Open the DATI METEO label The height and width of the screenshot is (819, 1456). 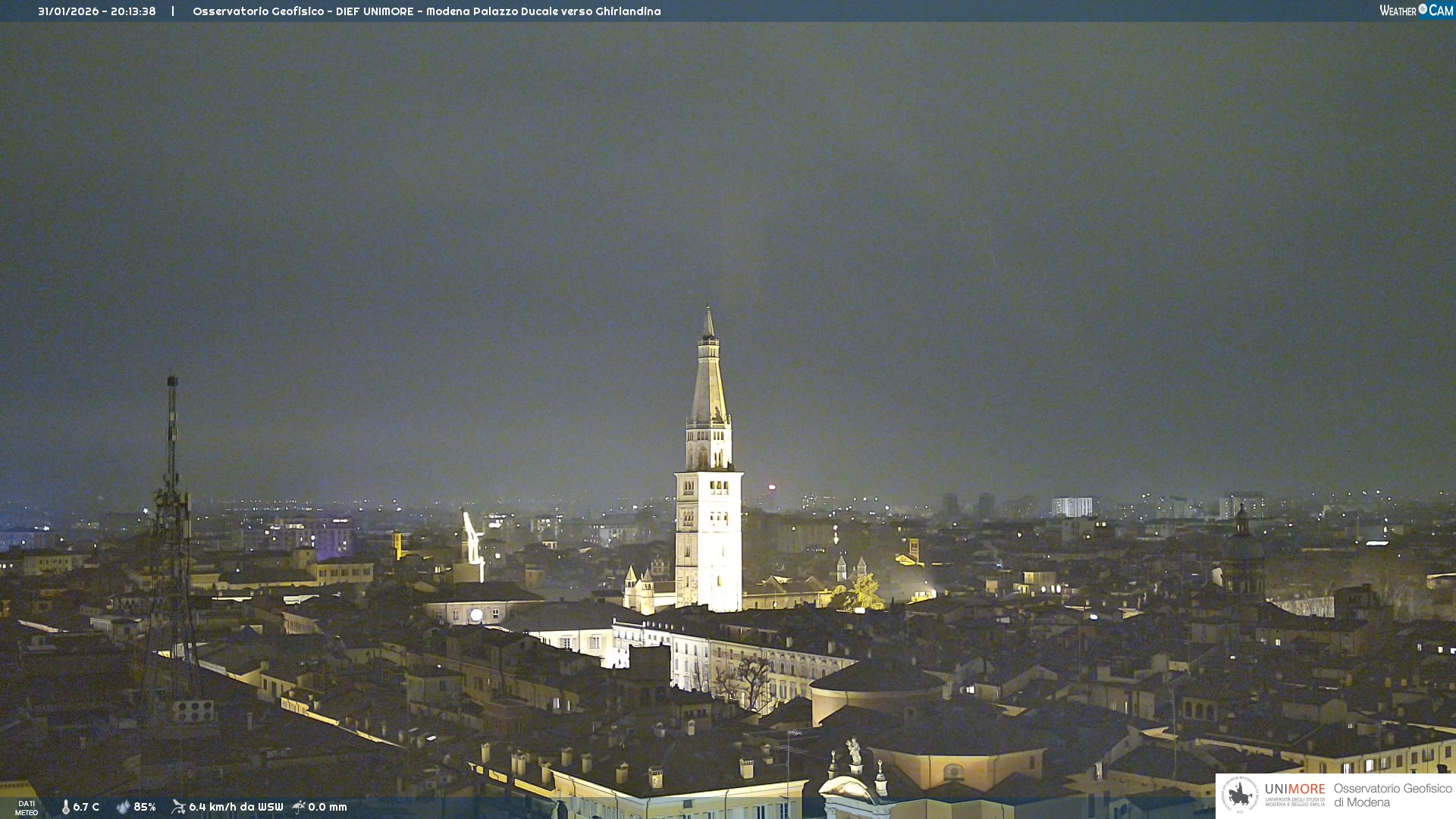pos(27,808)
